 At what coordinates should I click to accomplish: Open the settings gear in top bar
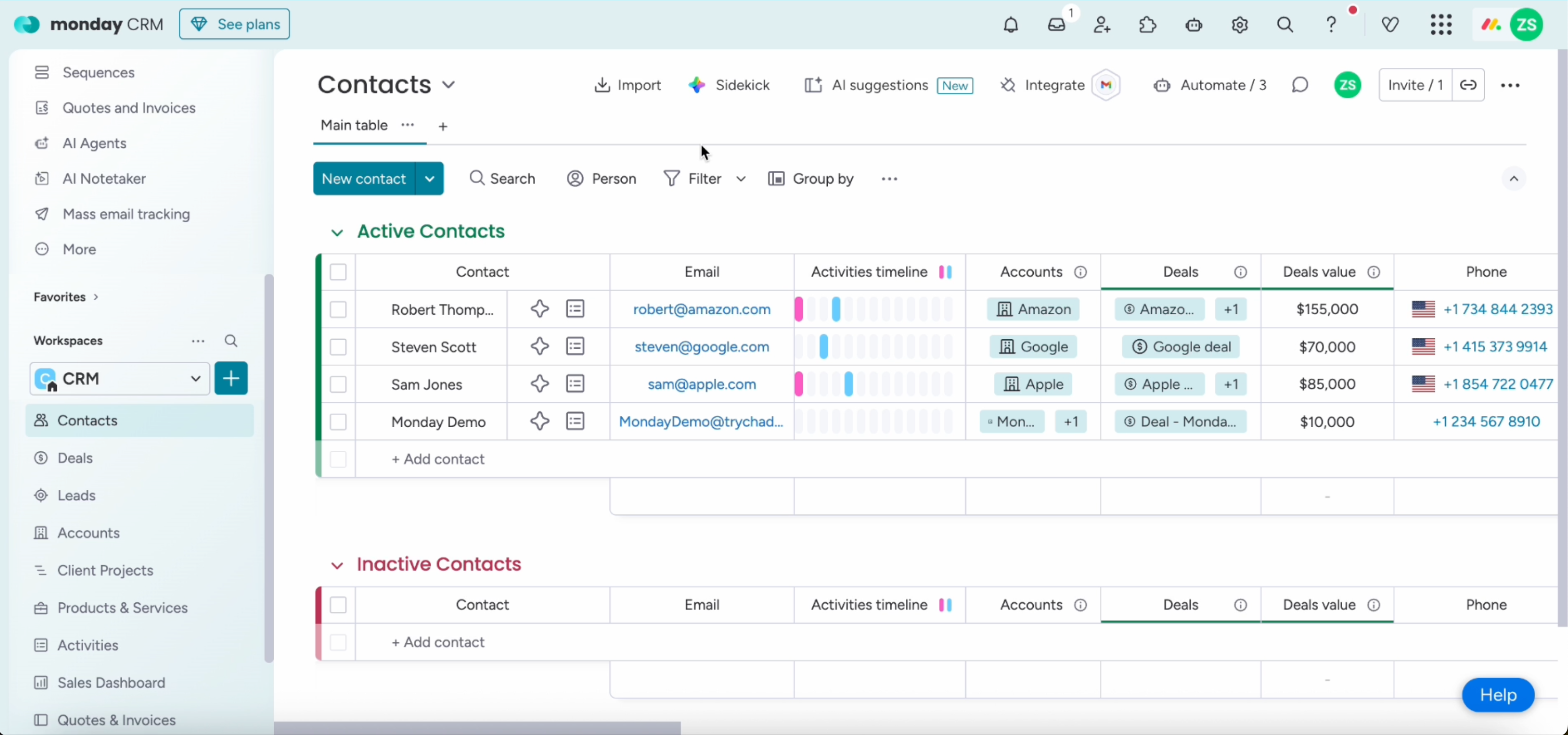coord(1240,25)
